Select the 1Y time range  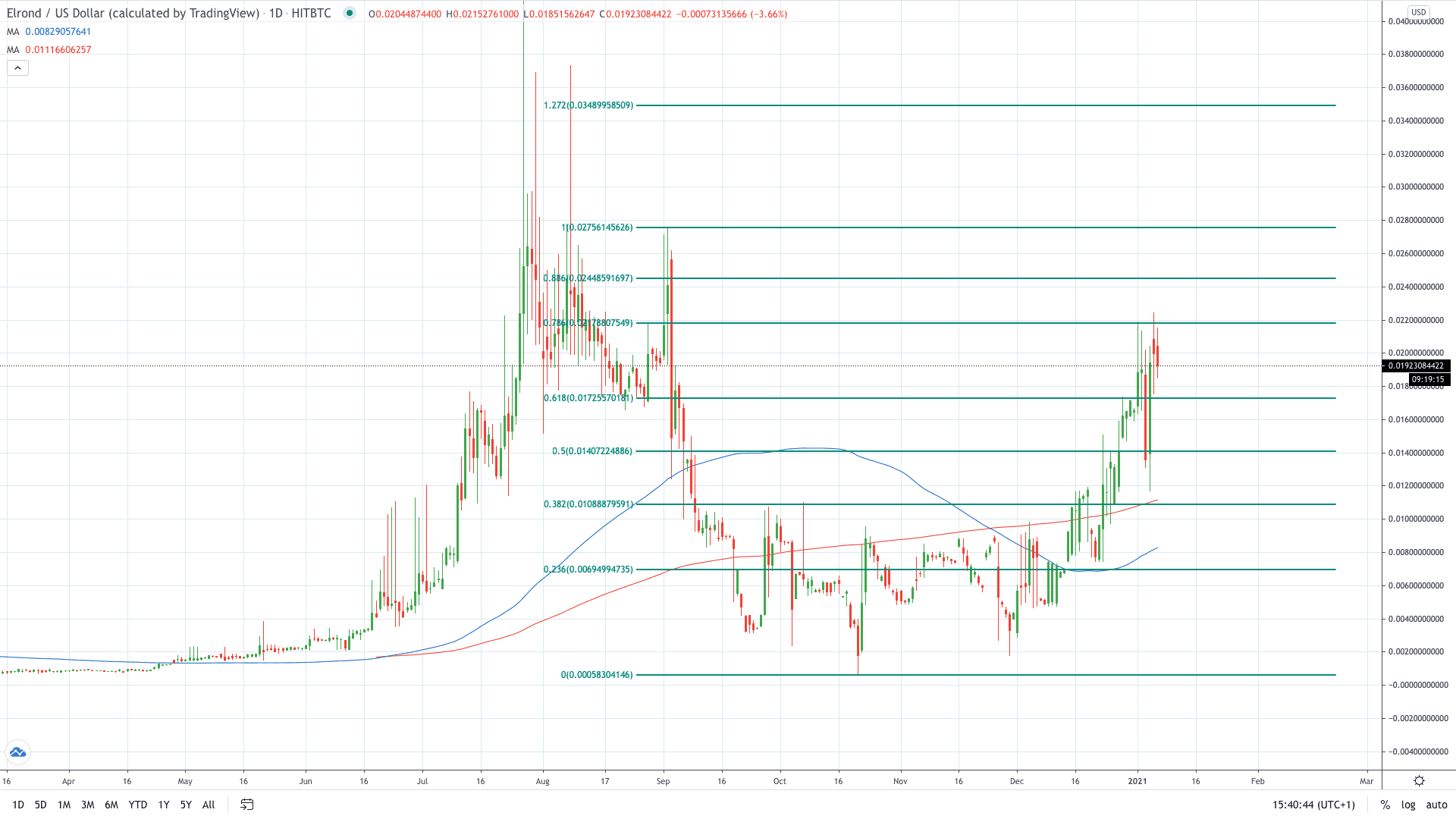[164, 805]
